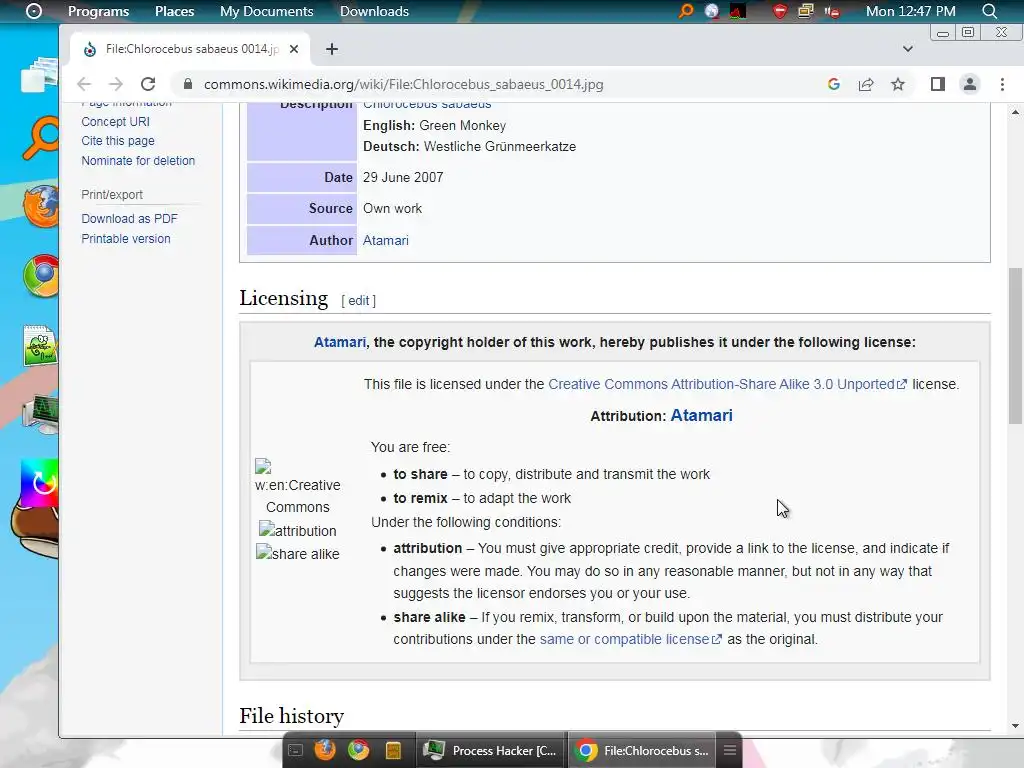1024x768 pixels.
Task: Click the red shield tray icon
Action: [780, 11]
